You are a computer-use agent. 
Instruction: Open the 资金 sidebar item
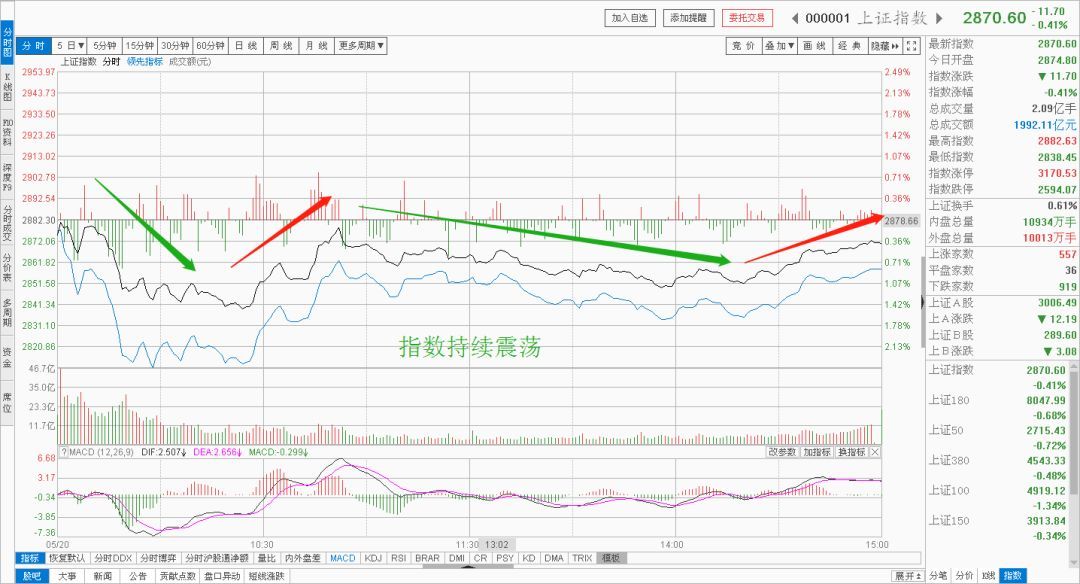(7, 357)
